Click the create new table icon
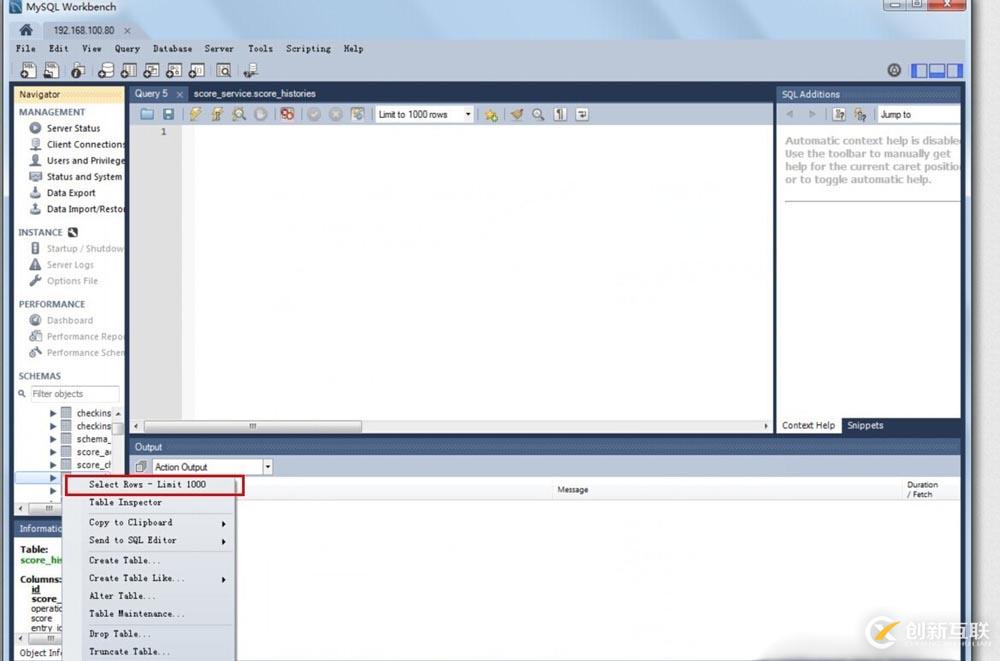 point(128,70)
